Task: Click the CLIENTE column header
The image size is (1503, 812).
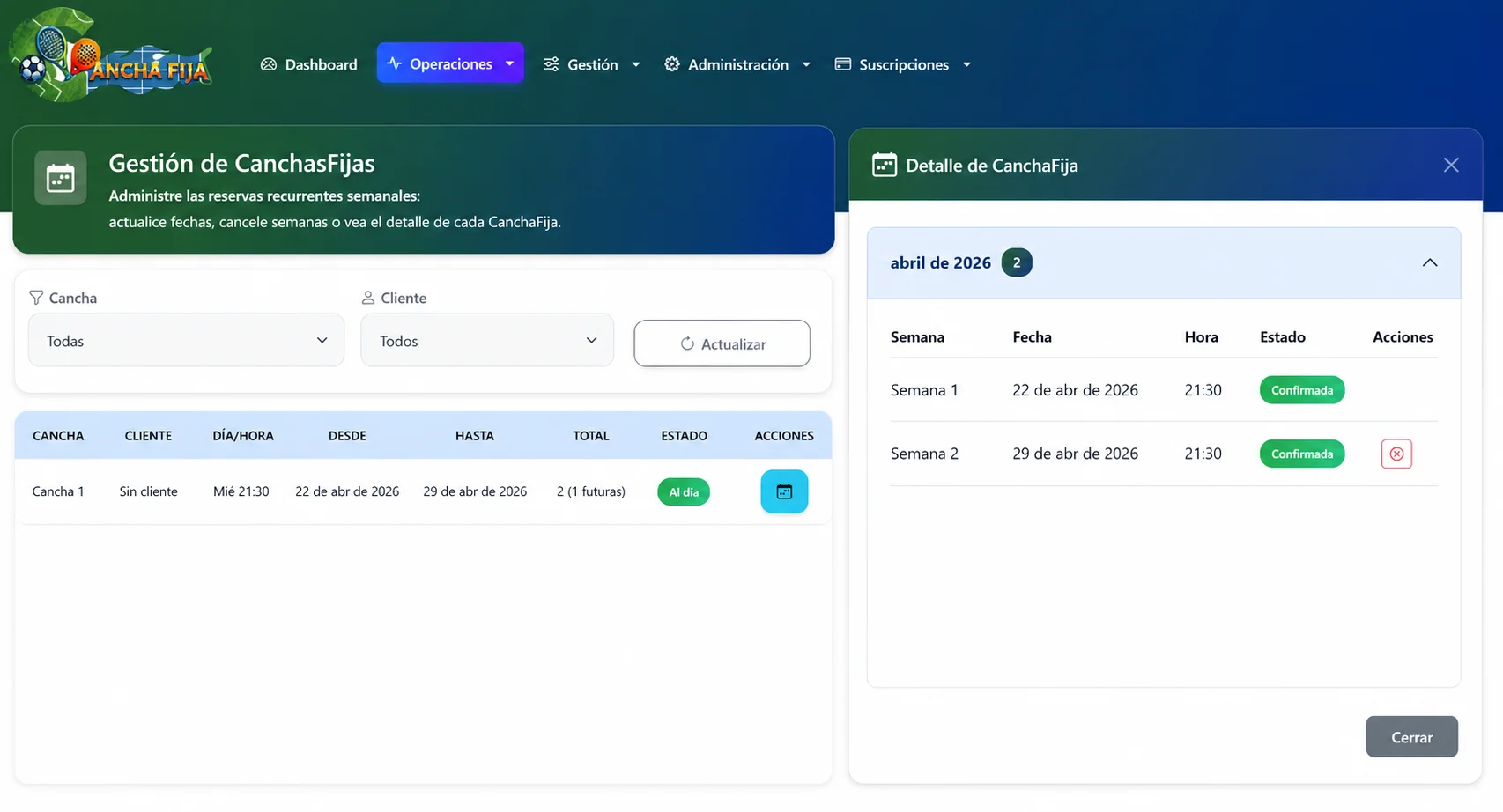Action: pyautogui.click(x=148, y=435)
